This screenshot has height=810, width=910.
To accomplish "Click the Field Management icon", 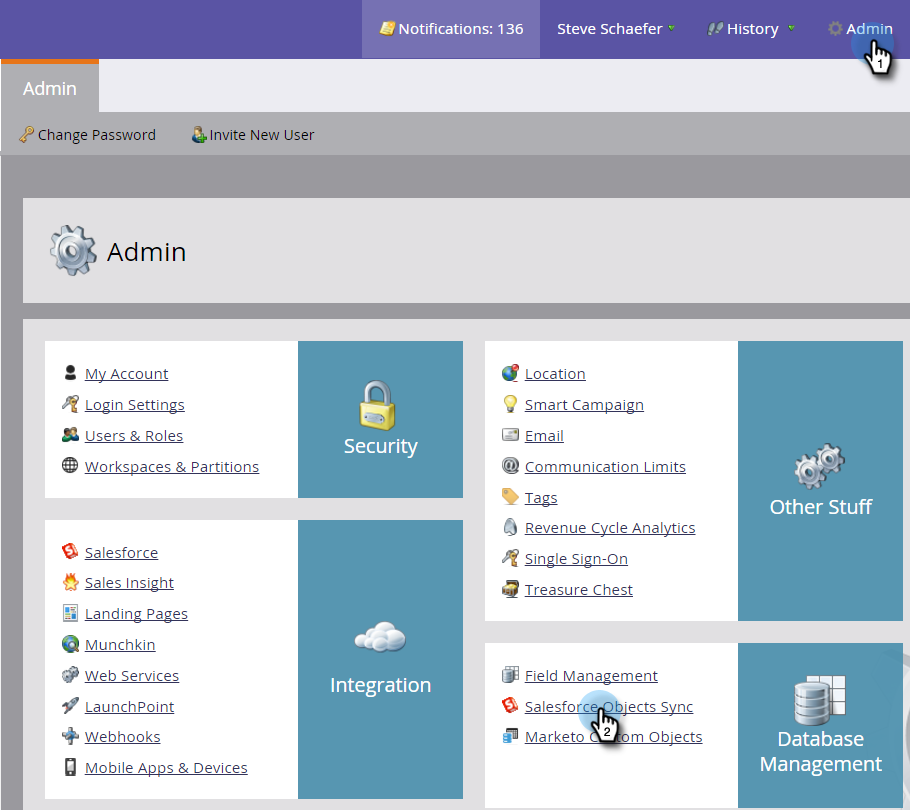I will [510, 675].
